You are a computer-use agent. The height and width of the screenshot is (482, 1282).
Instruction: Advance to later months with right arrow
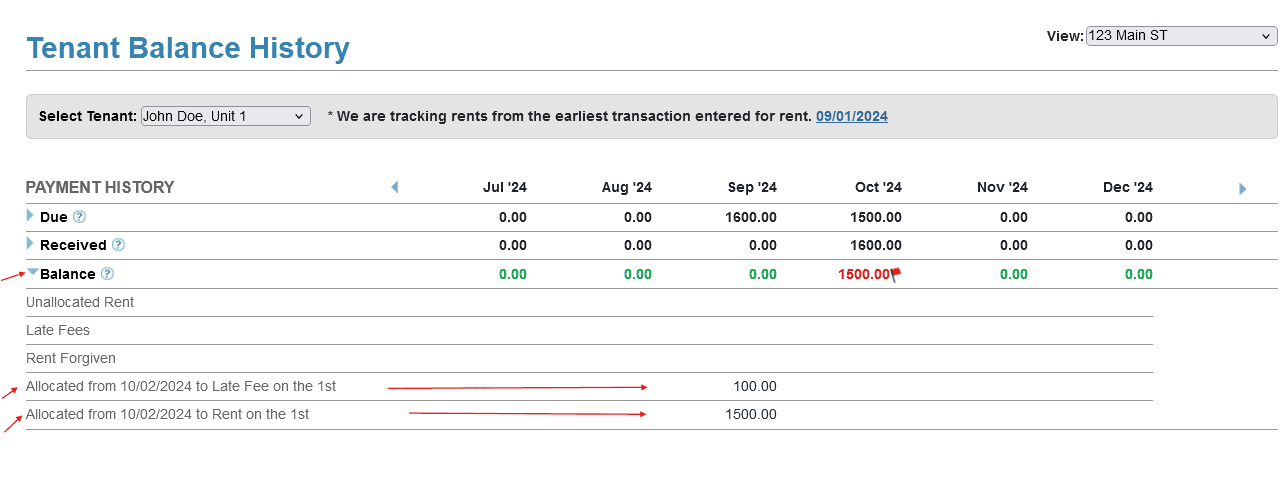(x=1243, y=188)
